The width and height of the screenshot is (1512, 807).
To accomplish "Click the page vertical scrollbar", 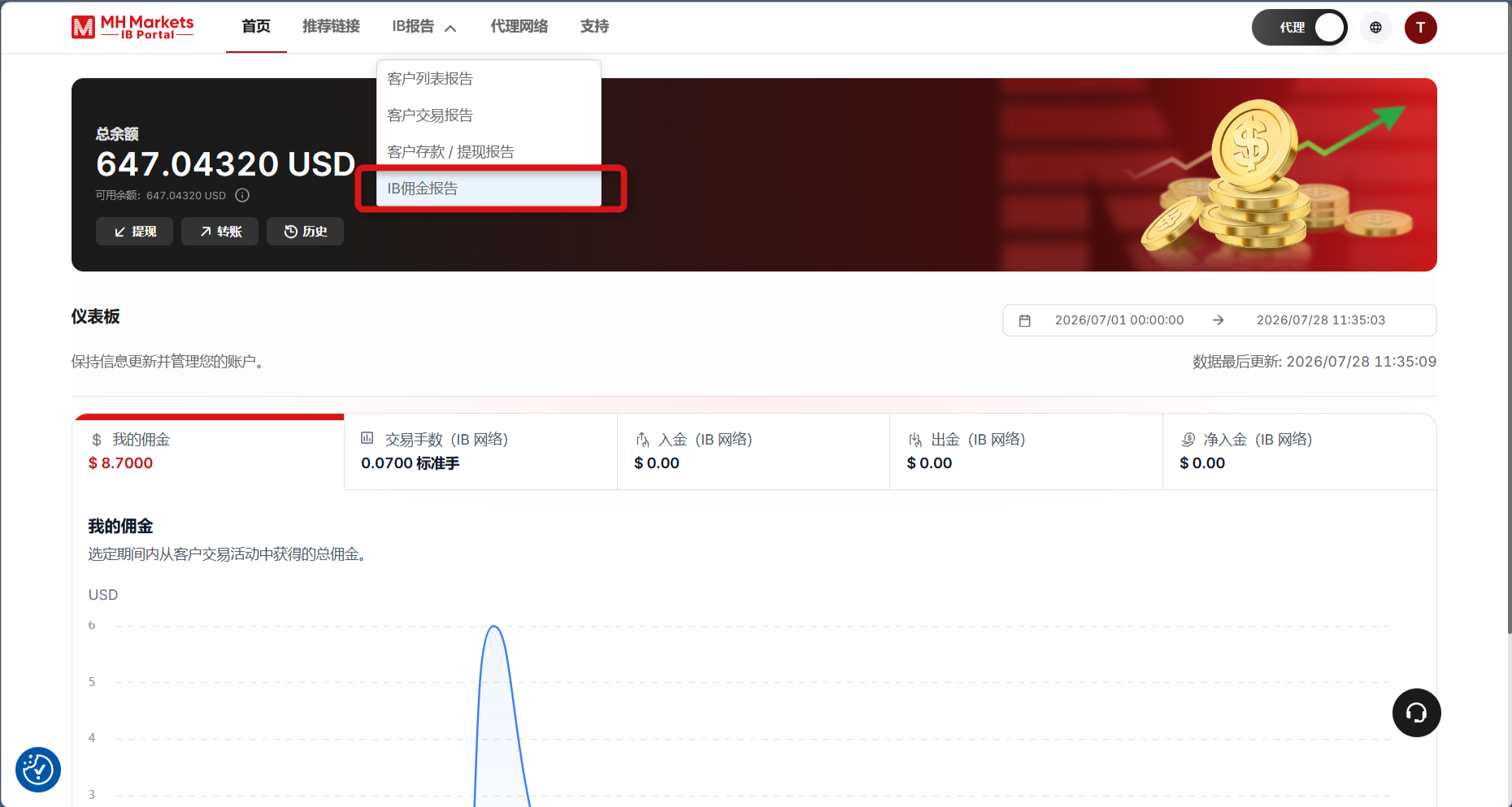I will point(1509,317).
